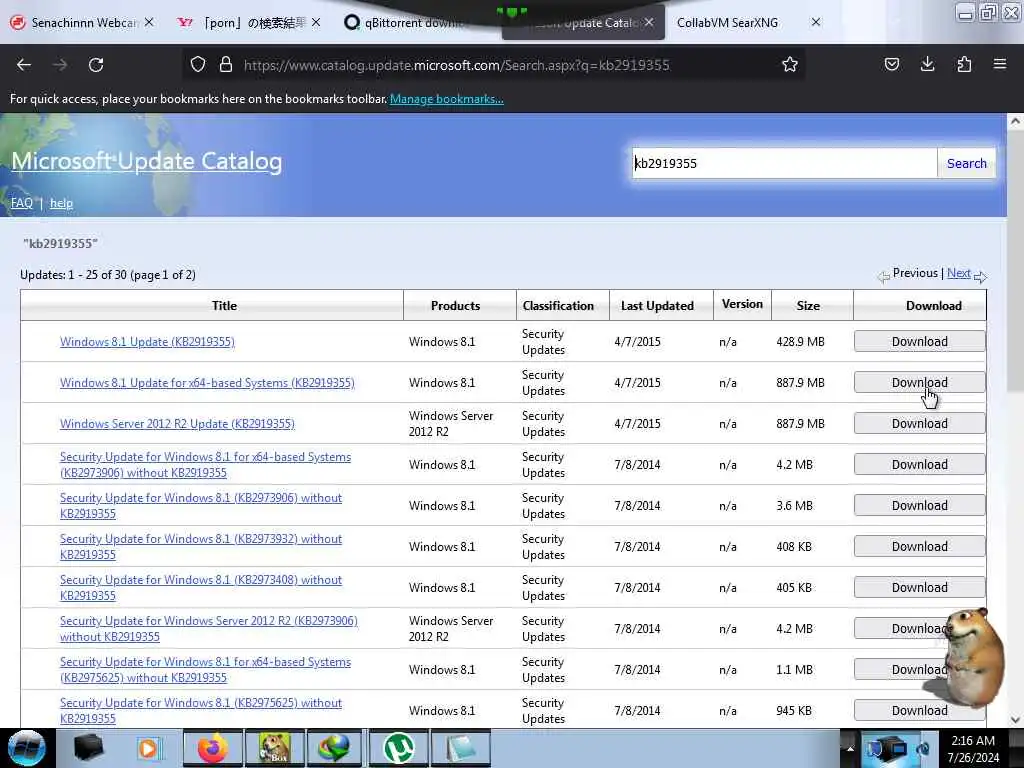Go to Next results page
The height and width of the screenshot is (768, 1024).
(959, 273)
